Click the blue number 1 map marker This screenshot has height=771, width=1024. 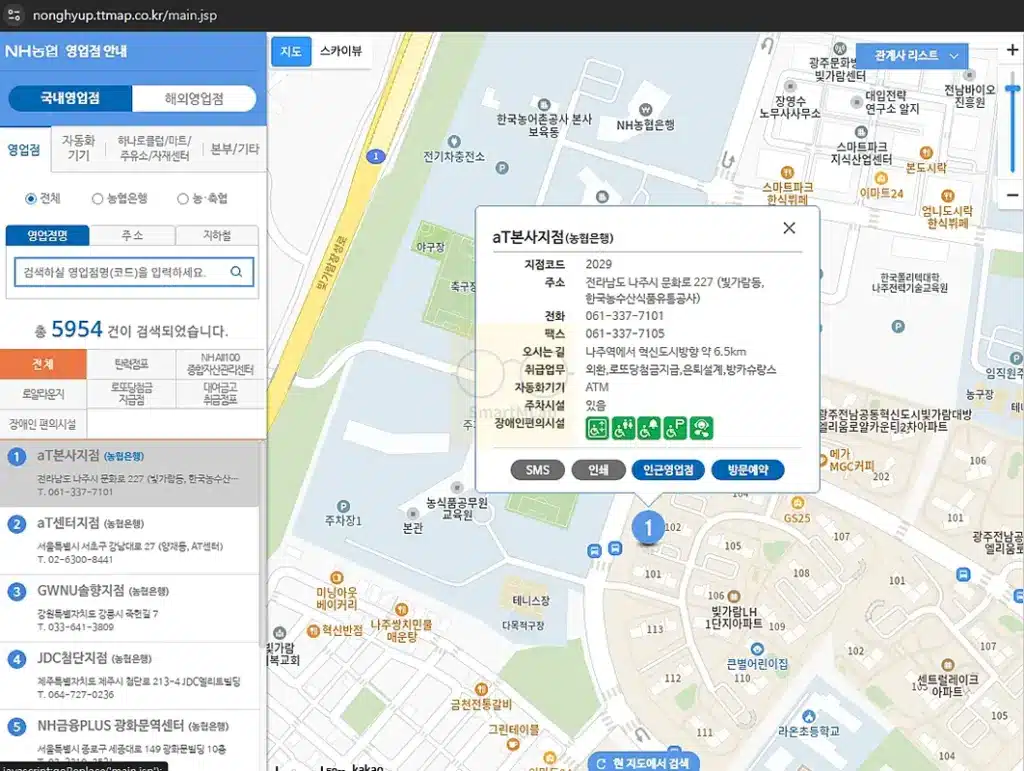(x=648, y=525)
